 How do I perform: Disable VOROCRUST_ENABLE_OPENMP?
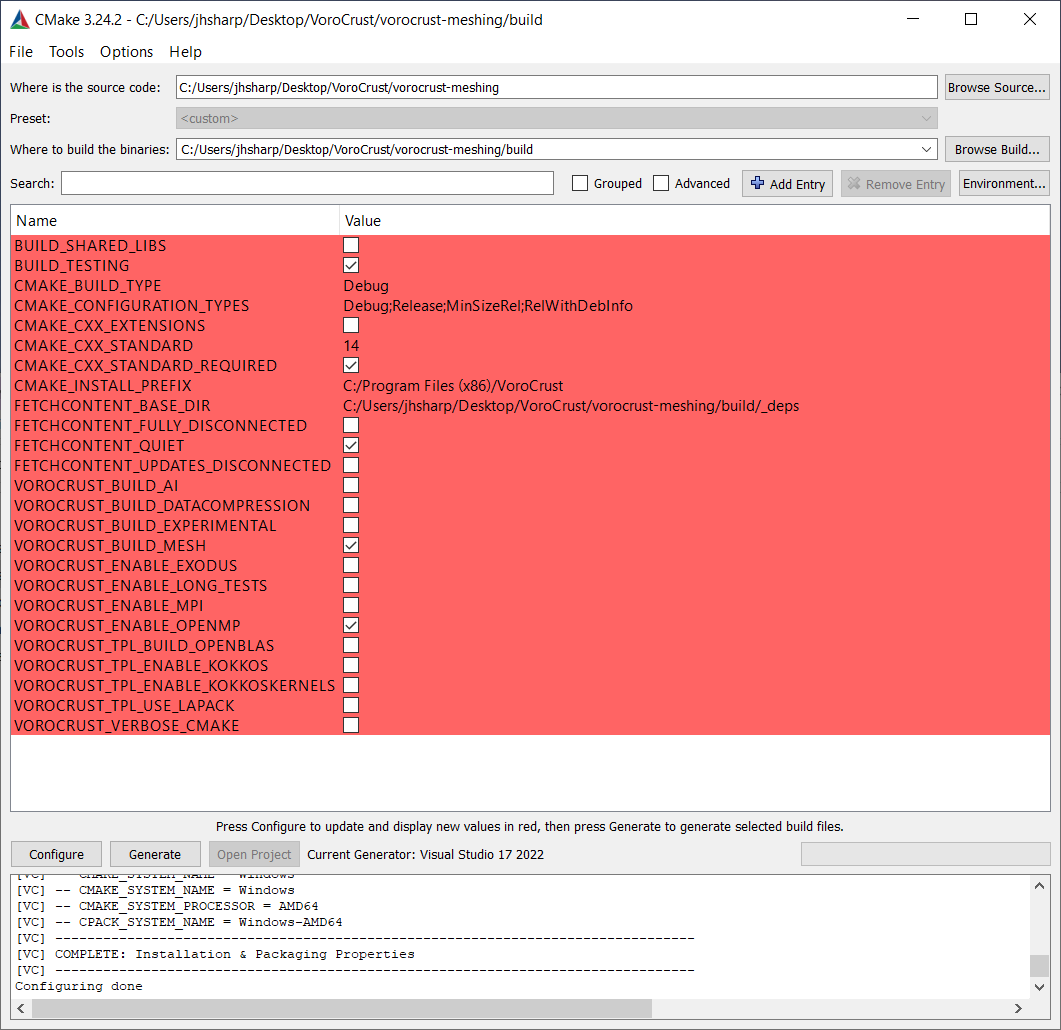click(350, 625)
